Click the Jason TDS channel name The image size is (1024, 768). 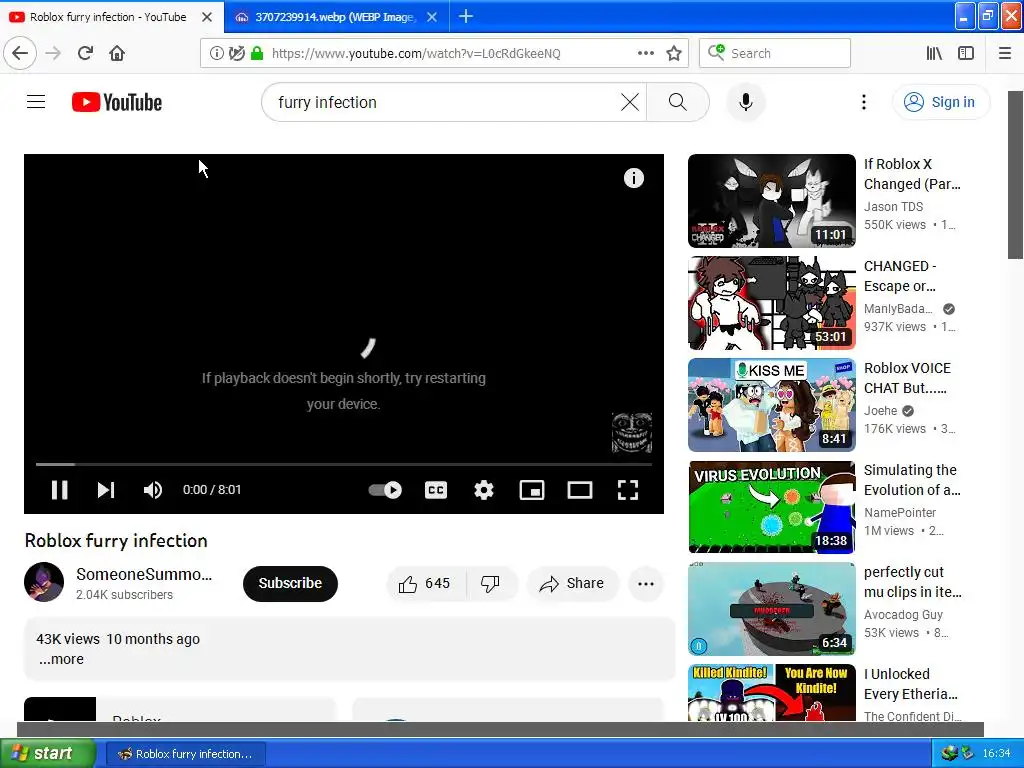tap(893, 206)
